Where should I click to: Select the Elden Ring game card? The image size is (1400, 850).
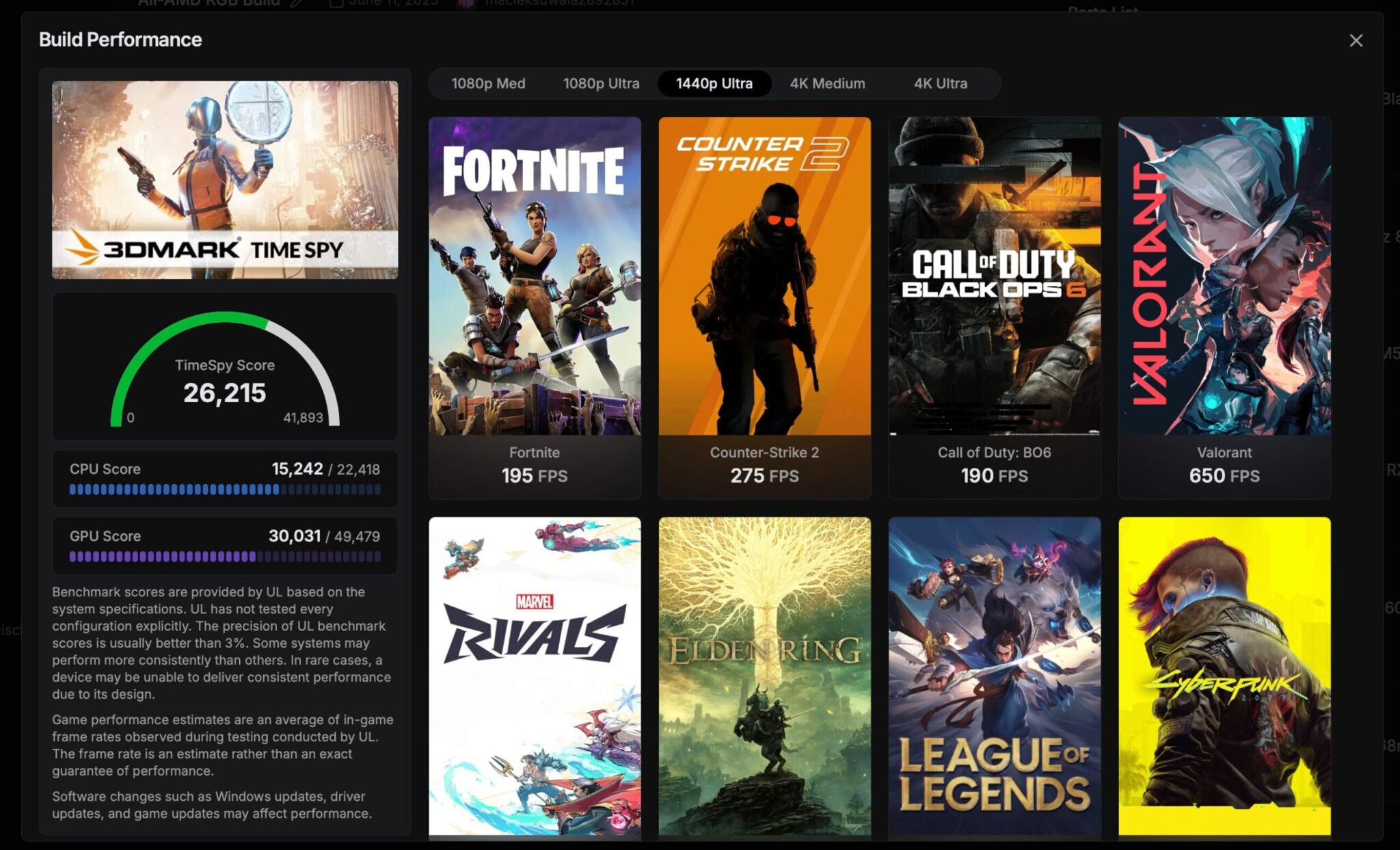point(764,676)
